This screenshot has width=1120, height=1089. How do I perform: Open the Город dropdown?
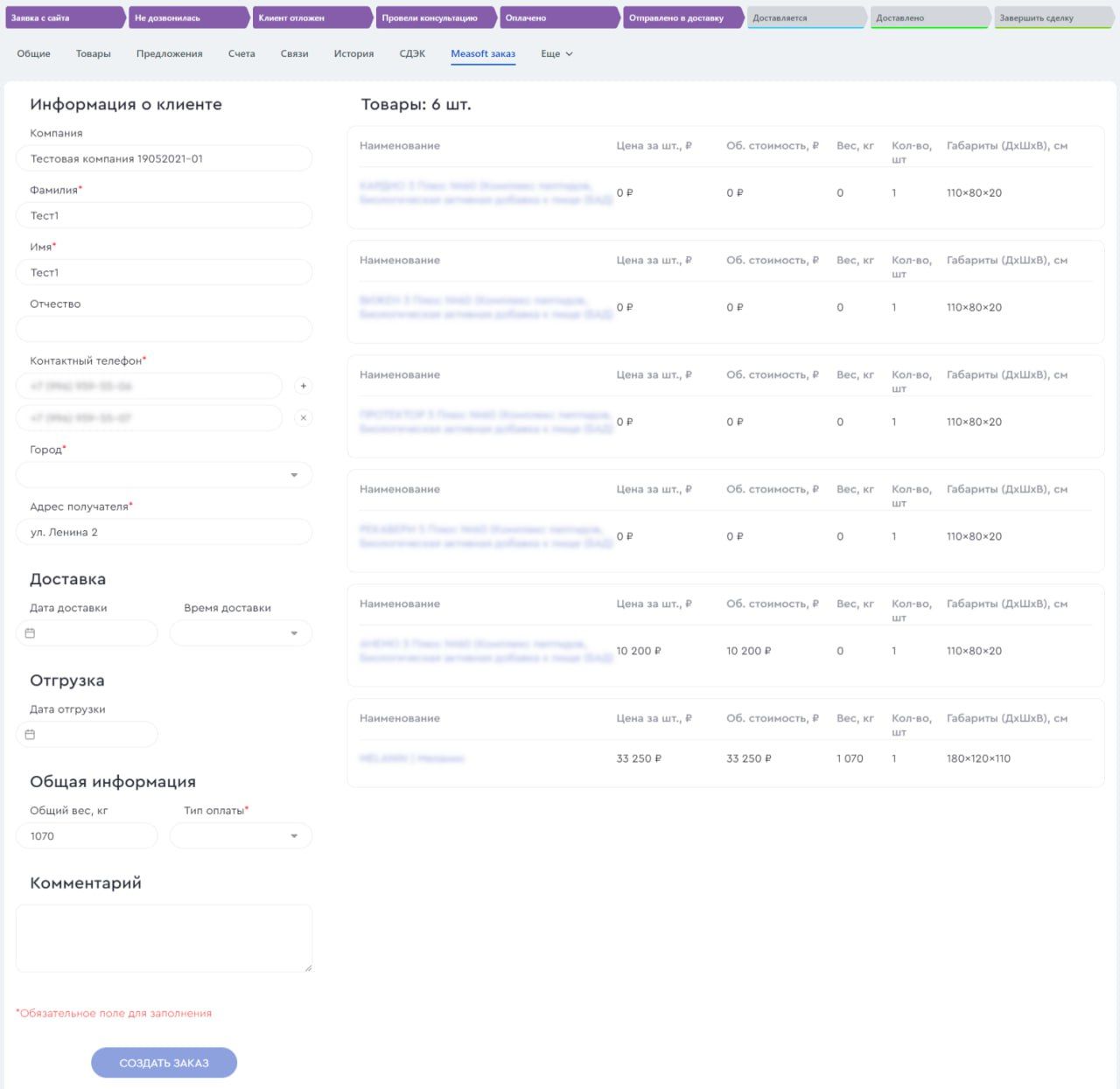pyautogui.click(x=164, y=475)
